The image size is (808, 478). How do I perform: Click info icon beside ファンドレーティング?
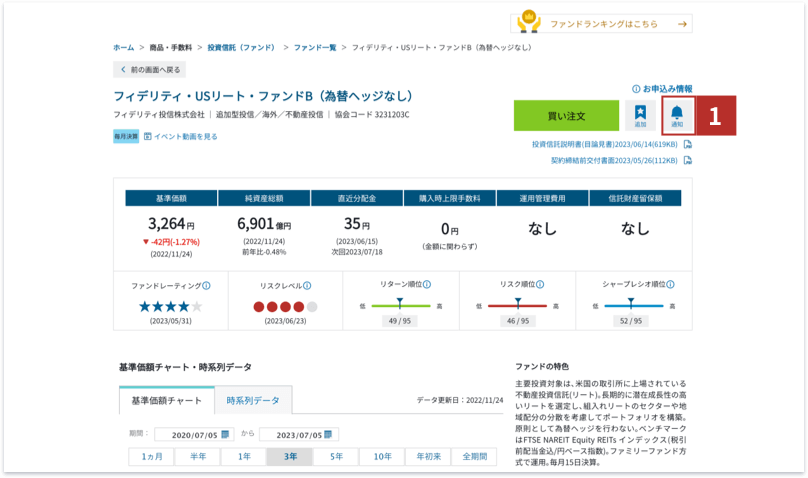pyautogui.click(x=207, y=286)
